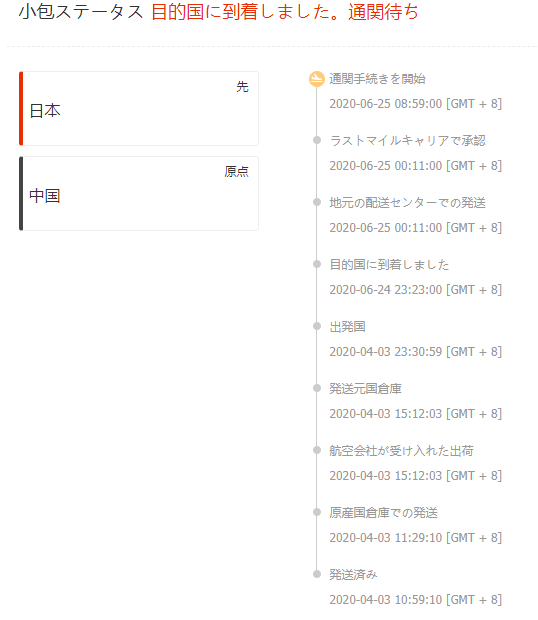Click the 原点 label on China card
Image resolution: width=538 pixels, height=620 pixels.
click(x=236, y=172)
